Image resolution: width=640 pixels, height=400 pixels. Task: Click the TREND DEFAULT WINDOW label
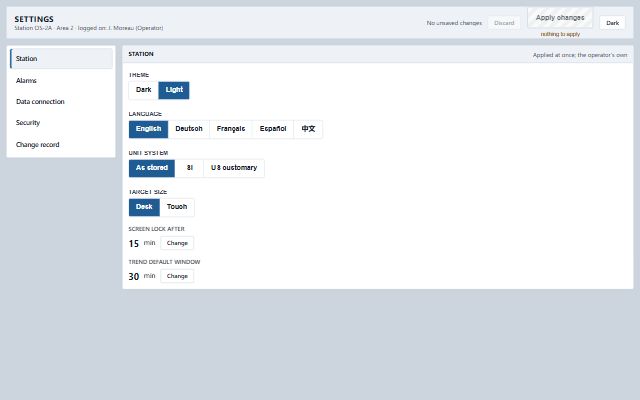click(164, 262)
